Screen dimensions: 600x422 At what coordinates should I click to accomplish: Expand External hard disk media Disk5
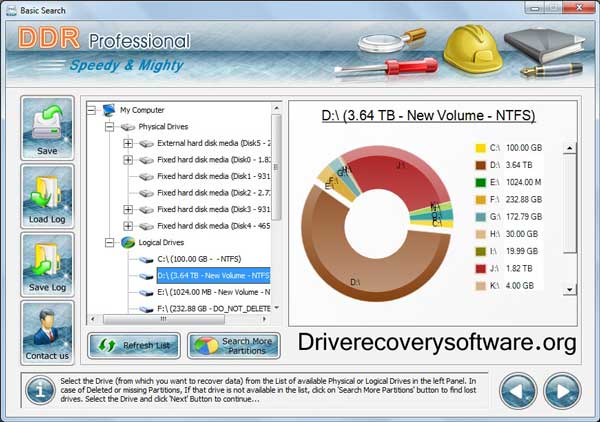[128, 143]
